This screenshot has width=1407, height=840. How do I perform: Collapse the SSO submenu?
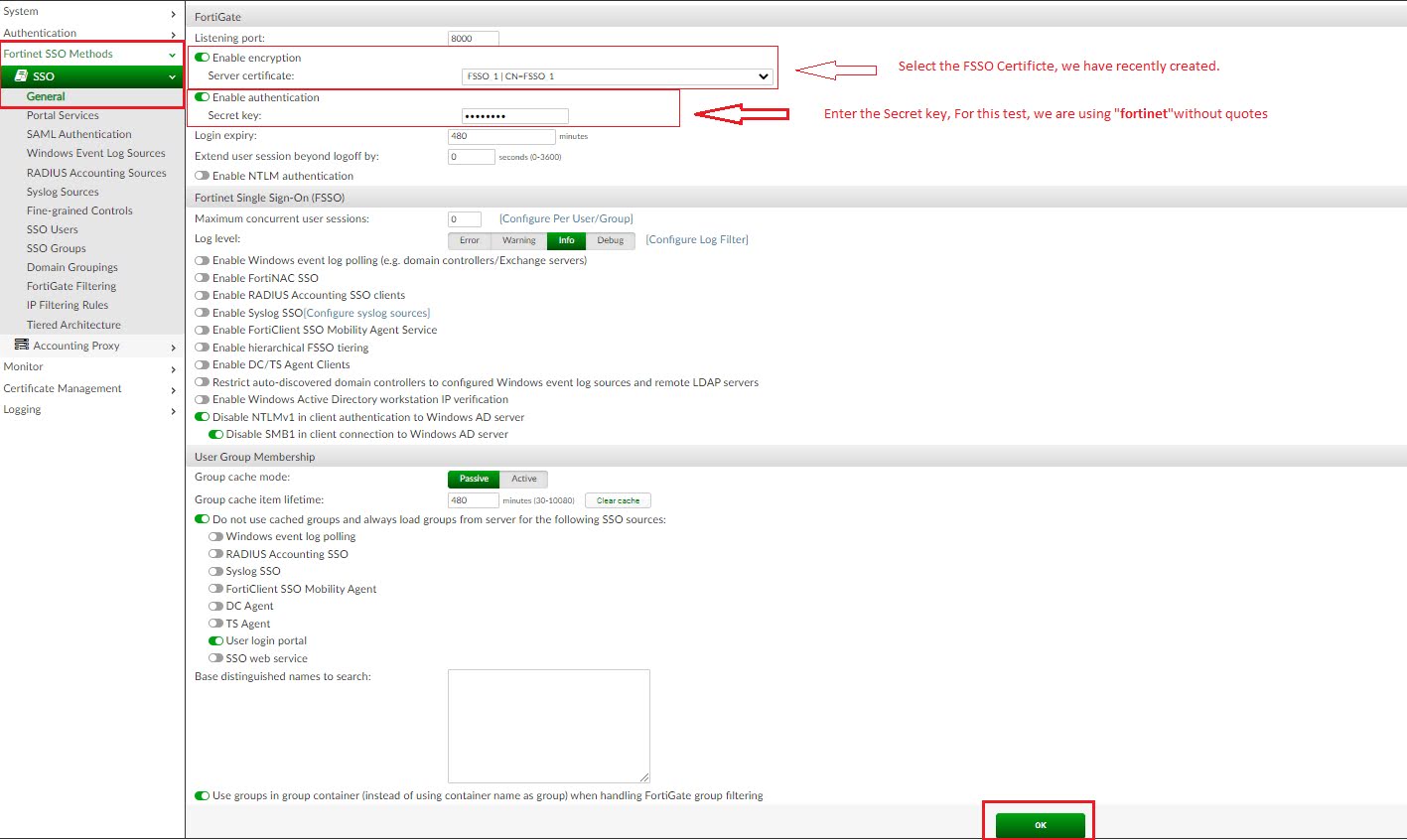[x=173, y=76]
